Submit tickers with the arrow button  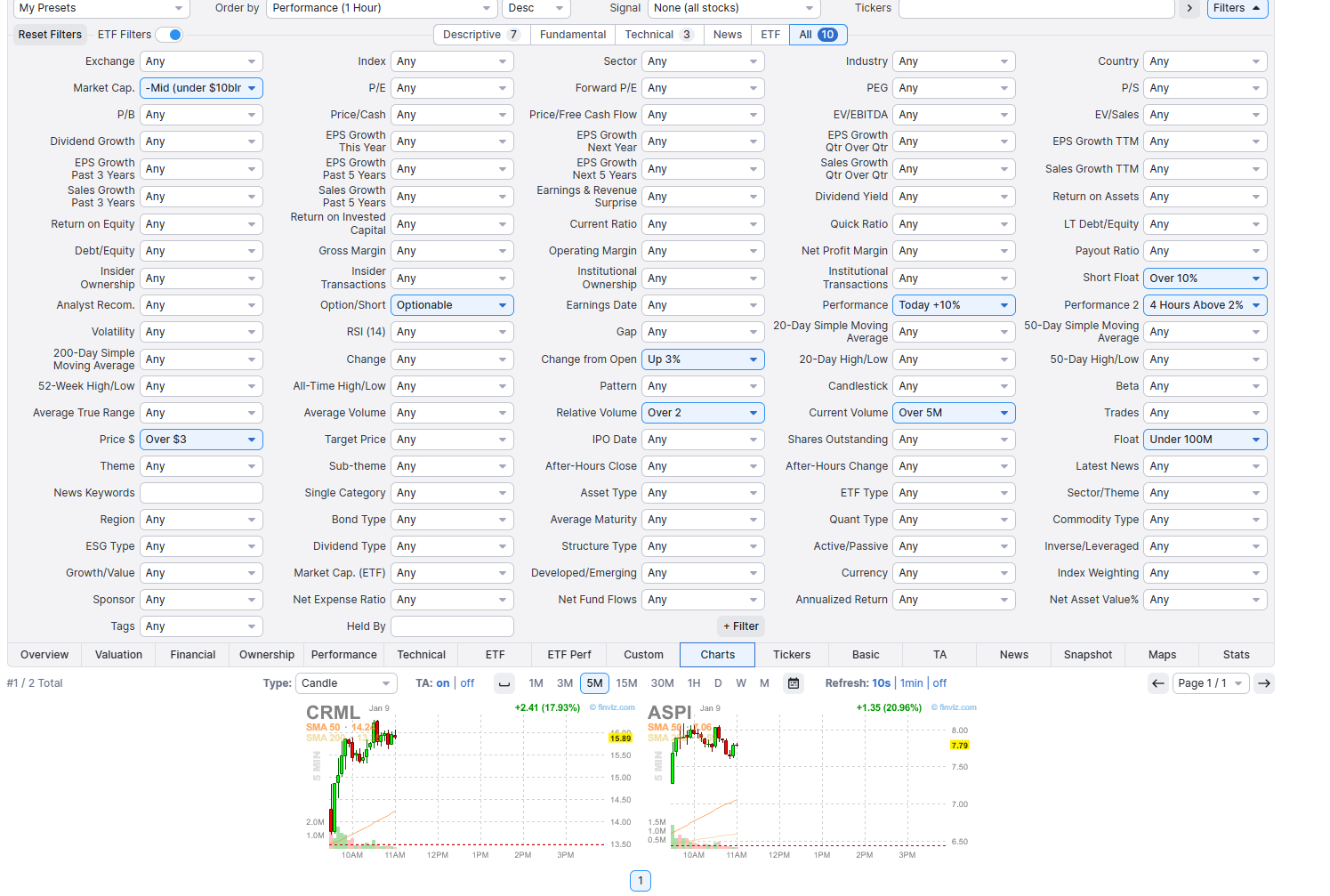tap(1189, 8)
